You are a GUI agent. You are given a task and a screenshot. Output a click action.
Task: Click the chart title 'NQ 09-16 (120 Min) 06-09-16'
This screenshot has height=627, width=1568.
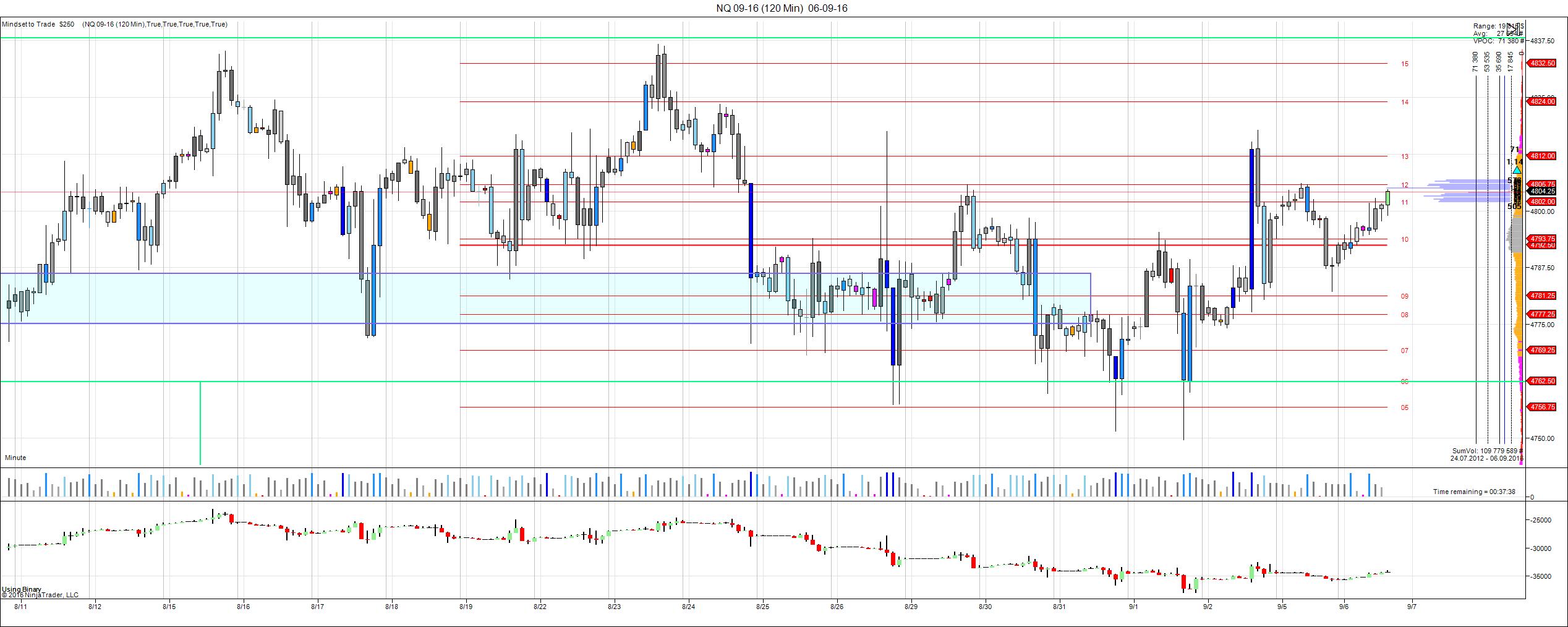782,8
